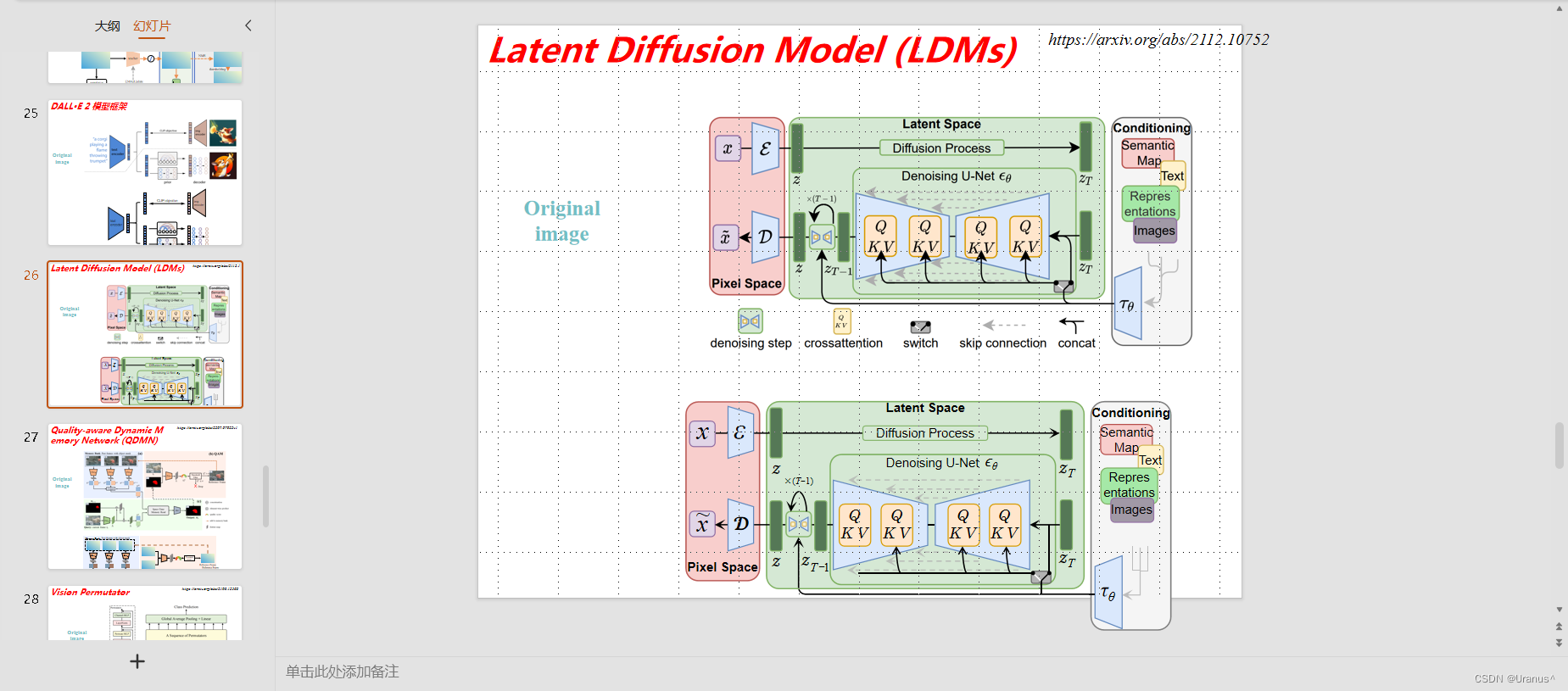Add a new slide with the plus button
1568x691 pixels.
137,661
